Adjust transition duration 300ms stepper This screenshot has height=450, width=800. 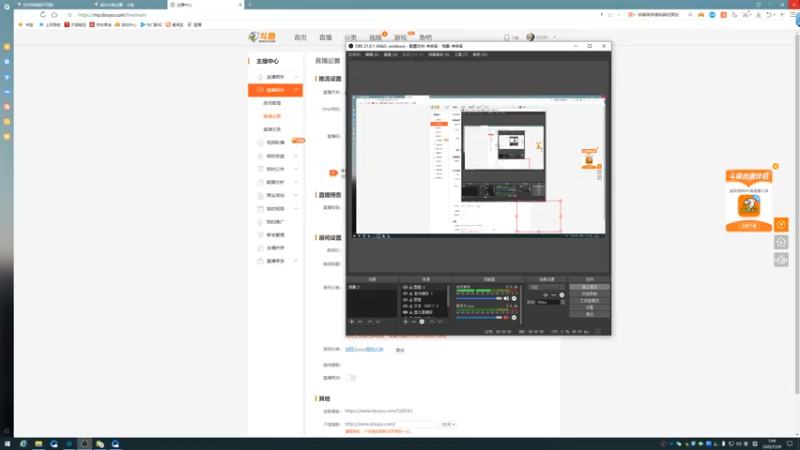pos(563,302)
